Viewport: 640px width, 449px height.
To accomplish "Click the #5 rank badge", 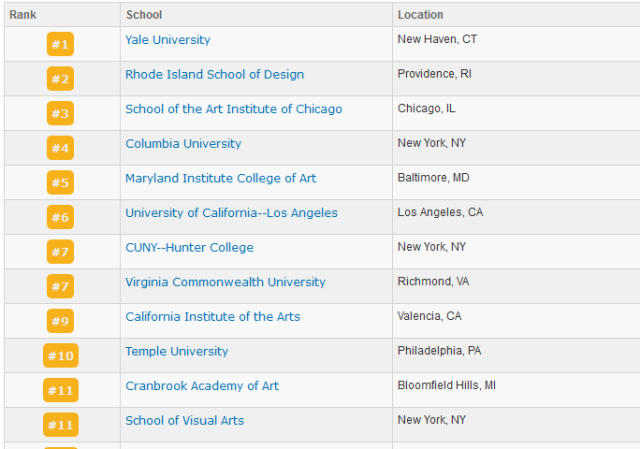I will tap(60, 182).
